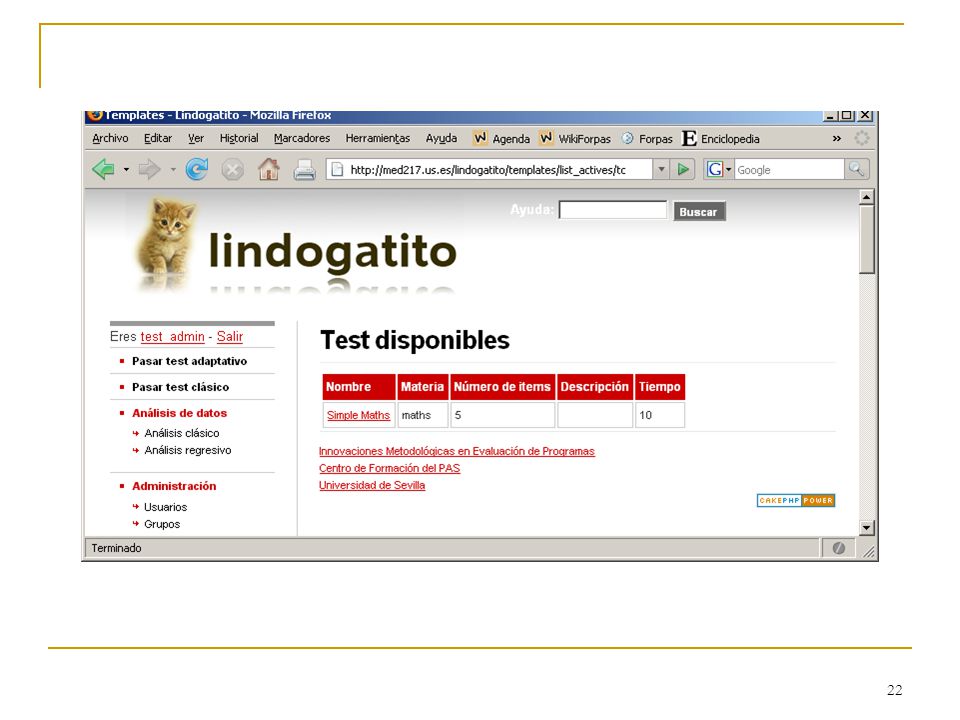This screenshot has width=960, height=720.
Task: Select the Administración section
Action: pos(174,486)
